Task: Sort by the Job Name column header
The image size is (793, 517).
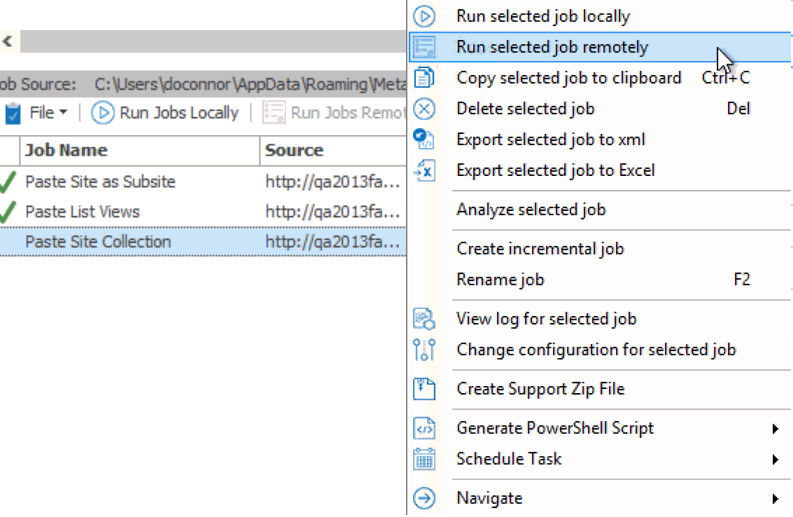Action: point(66,151)
